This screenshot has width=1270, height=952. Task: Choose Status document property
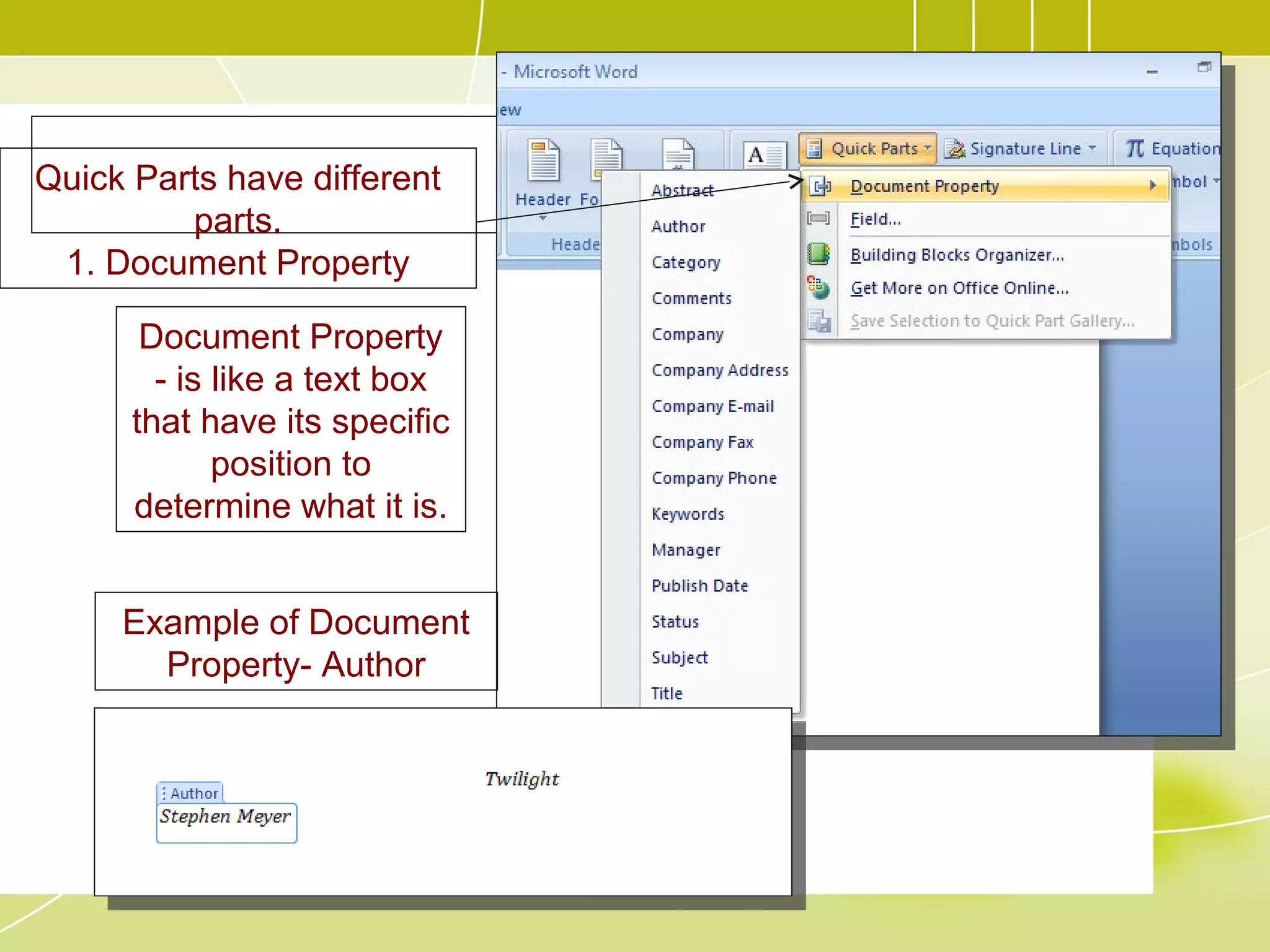pyautogui.click(x=675, y=622)
